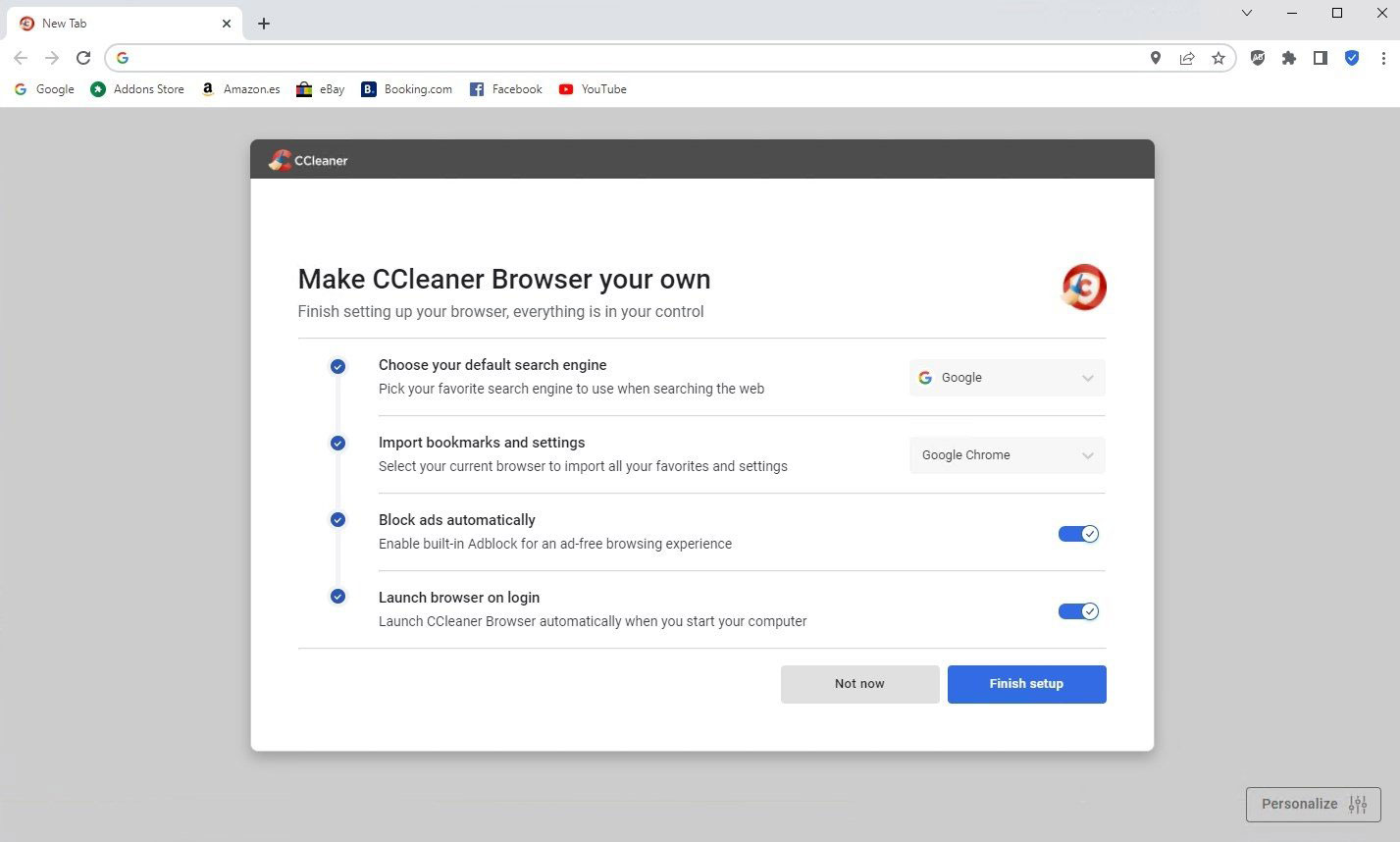The height and width of the screenshot is (842, 1400).
Task: Click the block ads step checkmark
Action: (x=337, y=520)
